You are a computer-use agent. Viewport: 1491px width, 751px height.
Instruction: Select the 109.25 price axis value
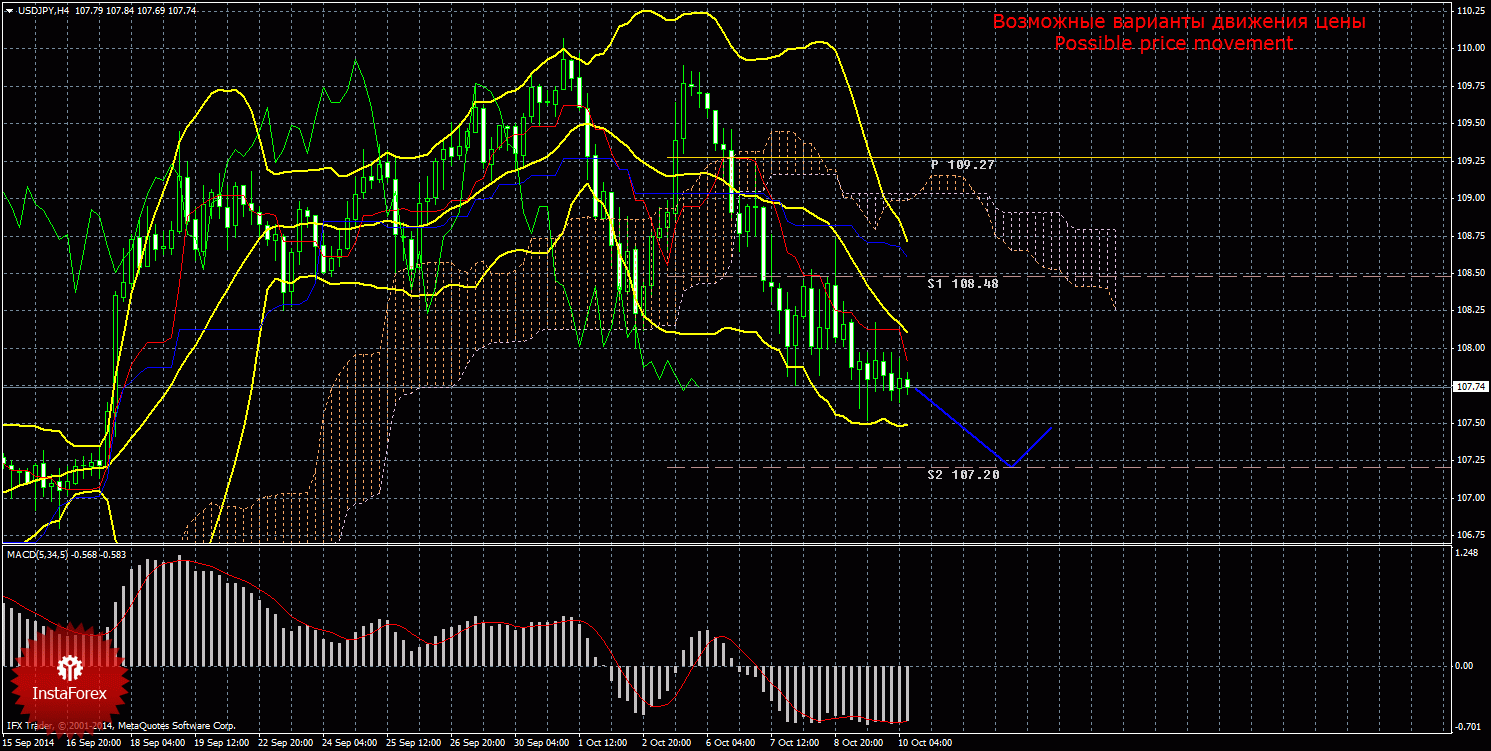click(1469, 161)
